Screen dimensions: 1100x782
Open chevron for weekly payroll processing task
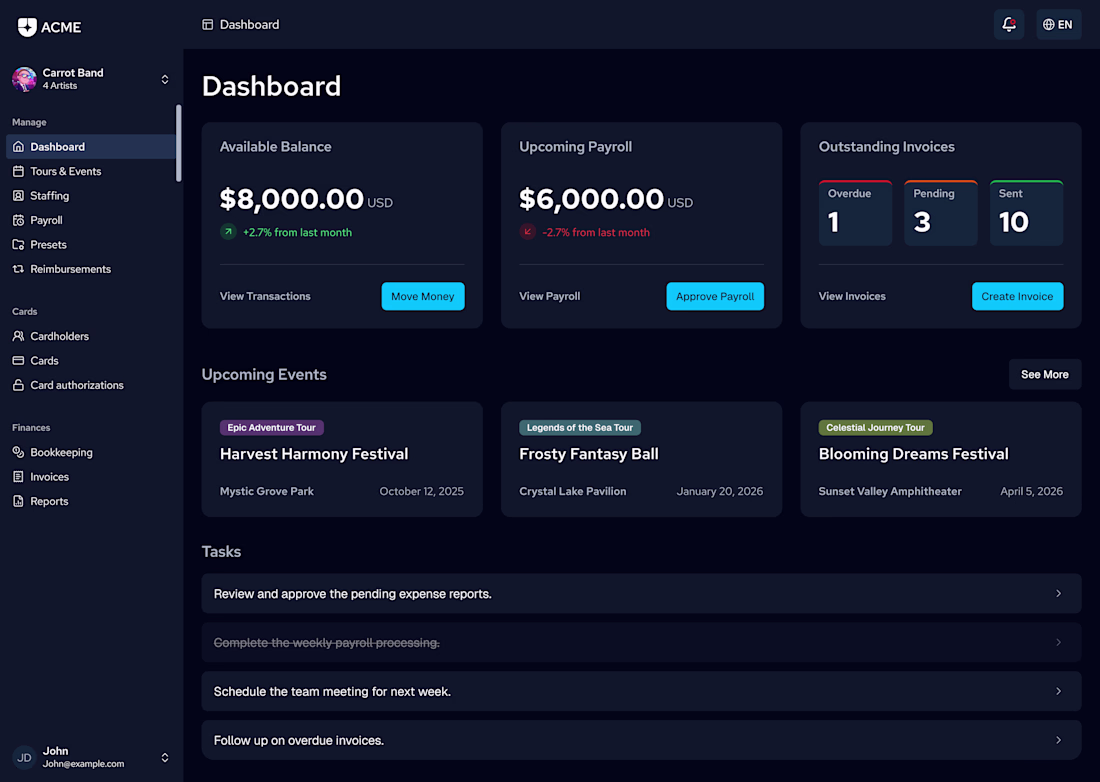tap(1059, 642)
